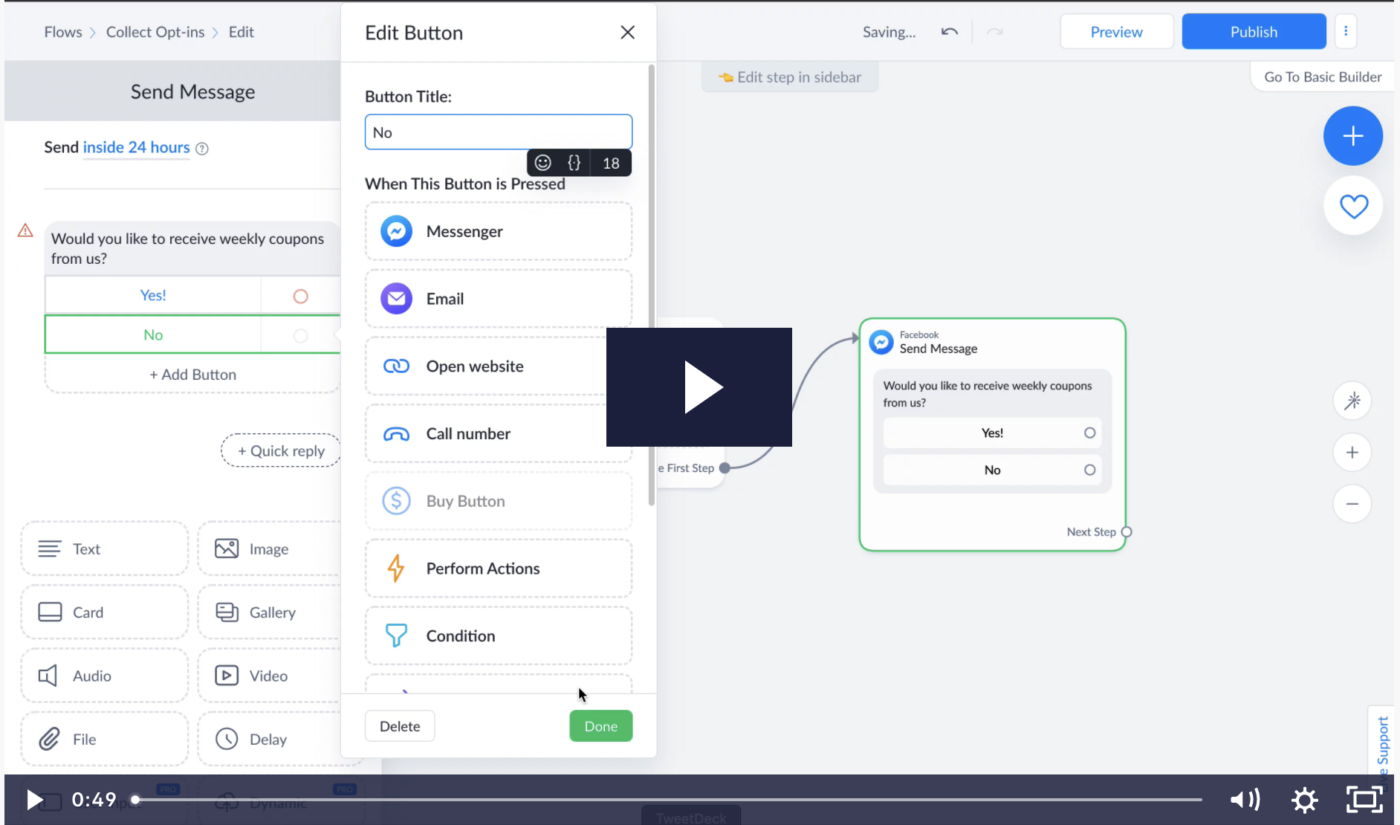The width and height of the screenshot is (1400, 825).
Task: Click the video progress bar
Action: [668, 799]
